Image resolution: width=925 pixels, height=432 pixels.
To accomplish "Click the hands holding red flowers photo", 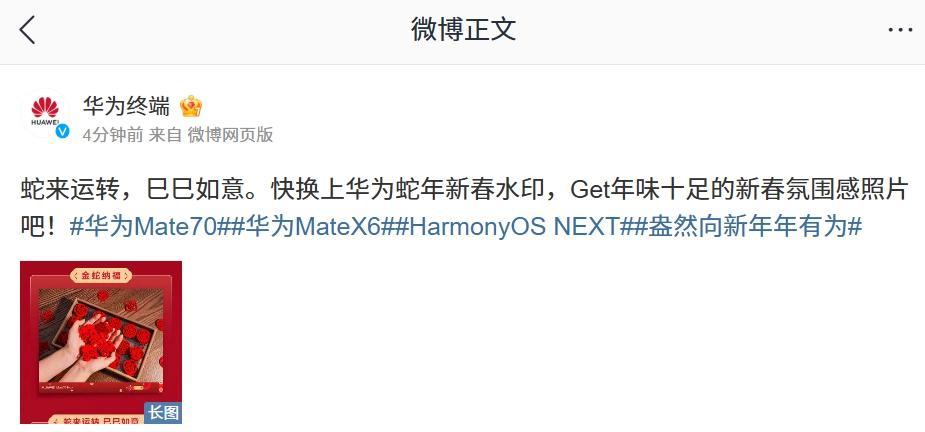I will click(x=101, y=341).
